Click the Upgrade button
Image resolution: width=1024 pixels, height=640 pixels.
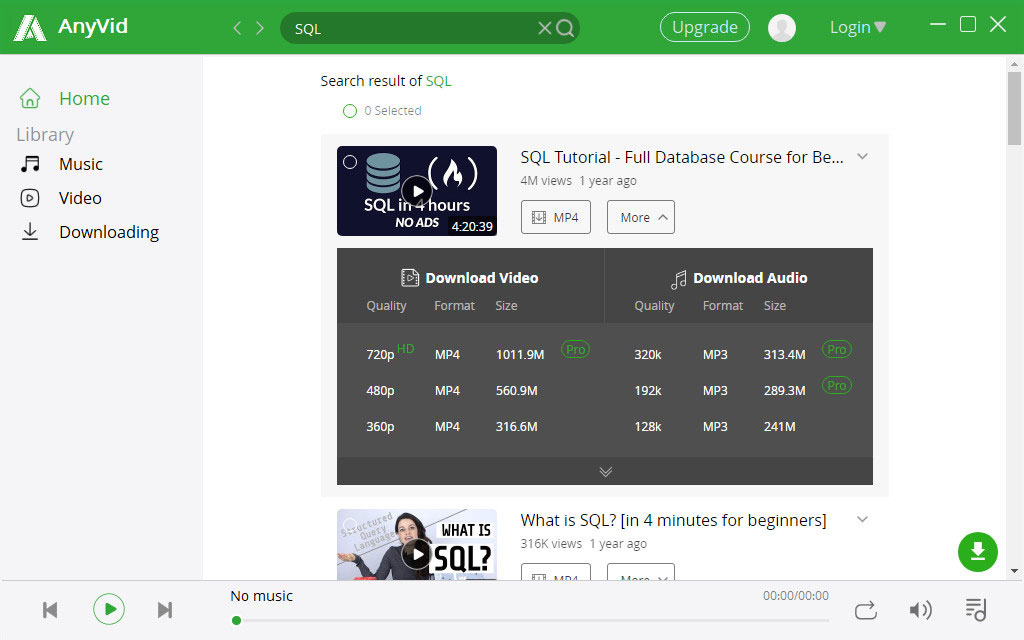705,27
